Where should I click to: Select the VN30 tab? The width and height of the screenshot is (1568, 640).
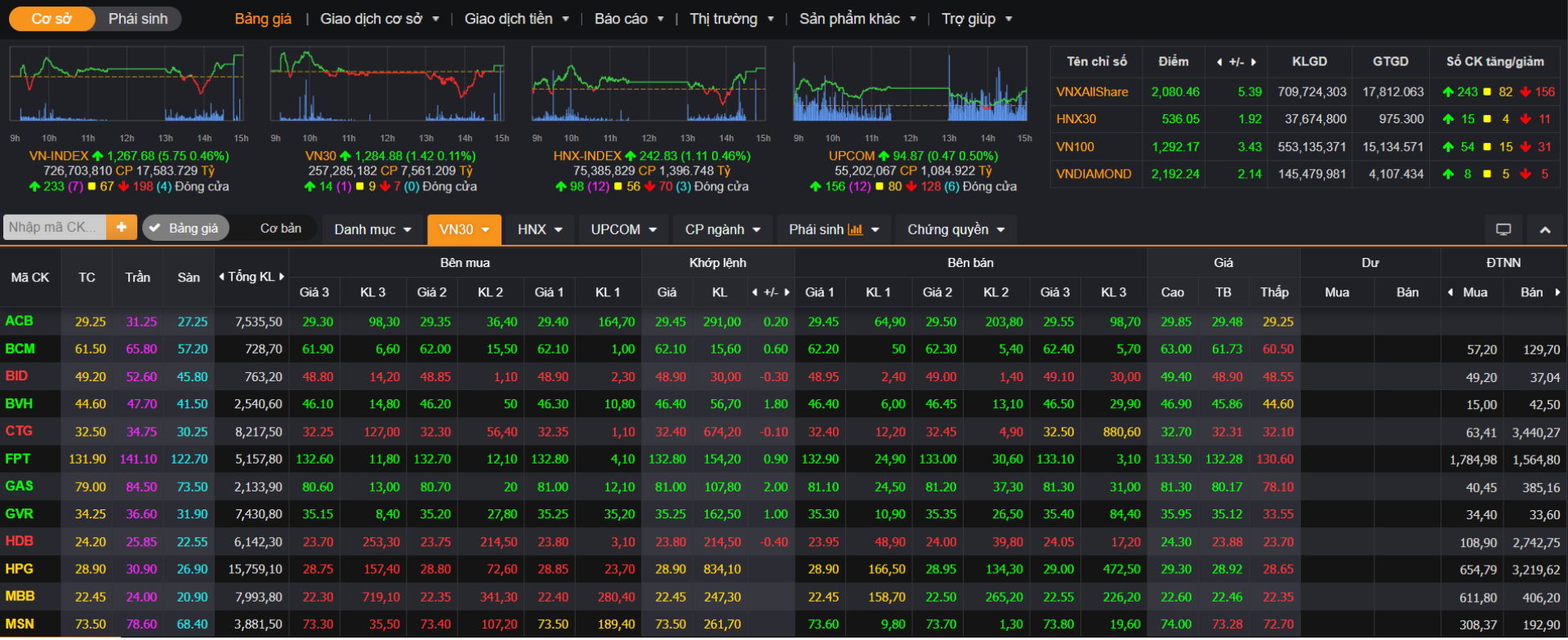pos(464,230)
